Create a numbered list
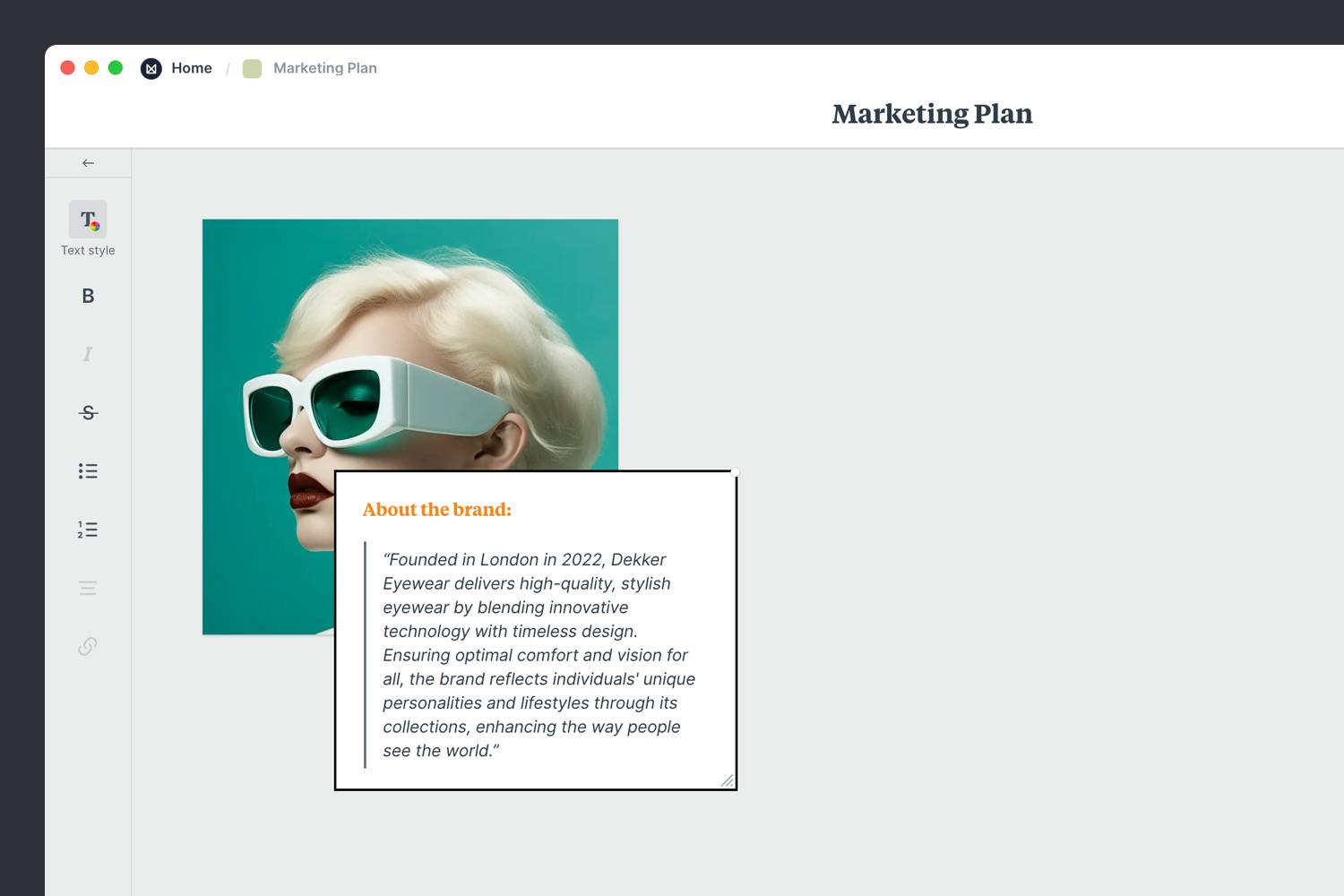1344x896 pixels. pos(87,529)
